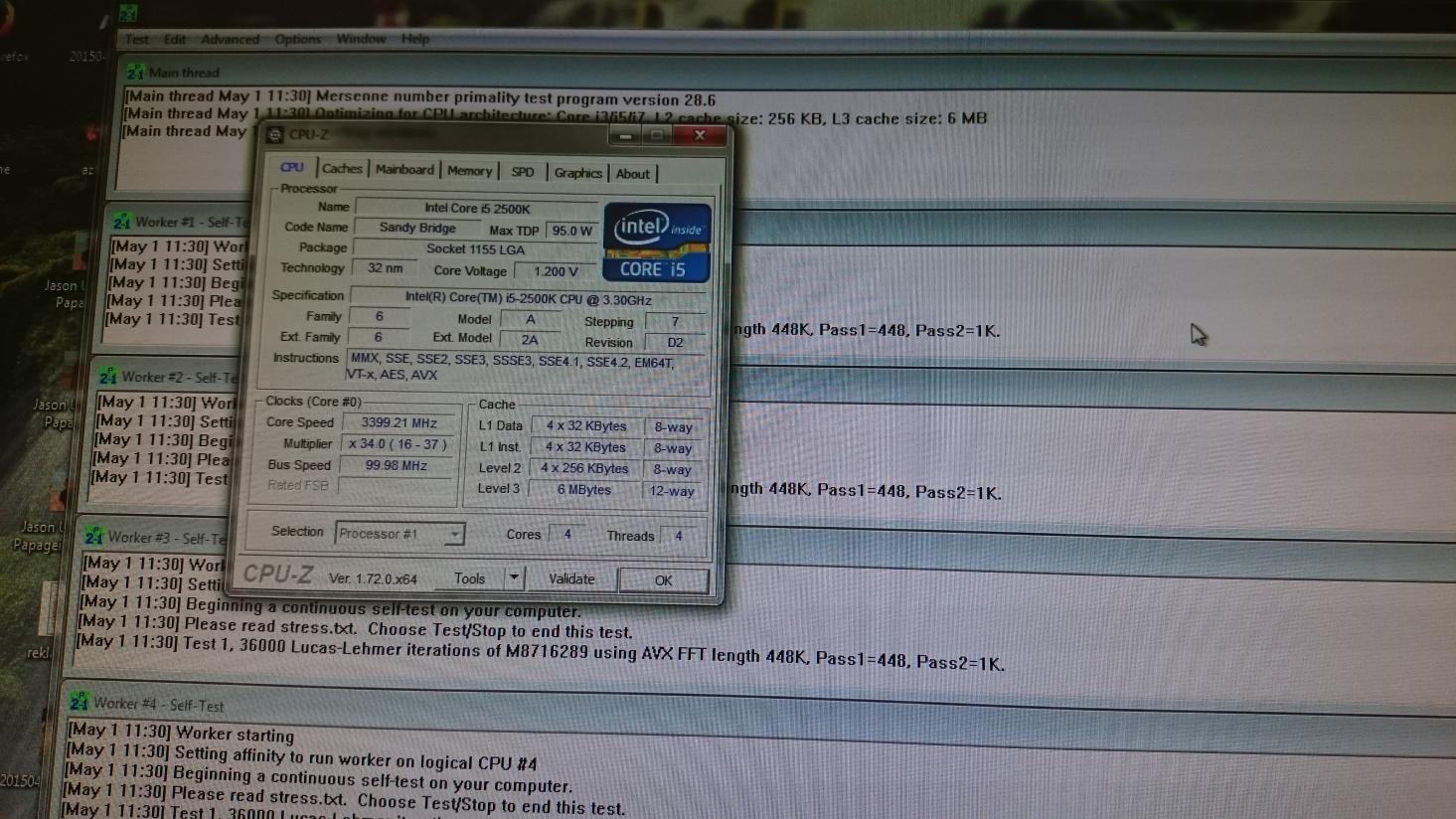This screenshot has height=819, width=1456.
Task: Click the Main thread window title bar
Action: [x=785, y=79]
